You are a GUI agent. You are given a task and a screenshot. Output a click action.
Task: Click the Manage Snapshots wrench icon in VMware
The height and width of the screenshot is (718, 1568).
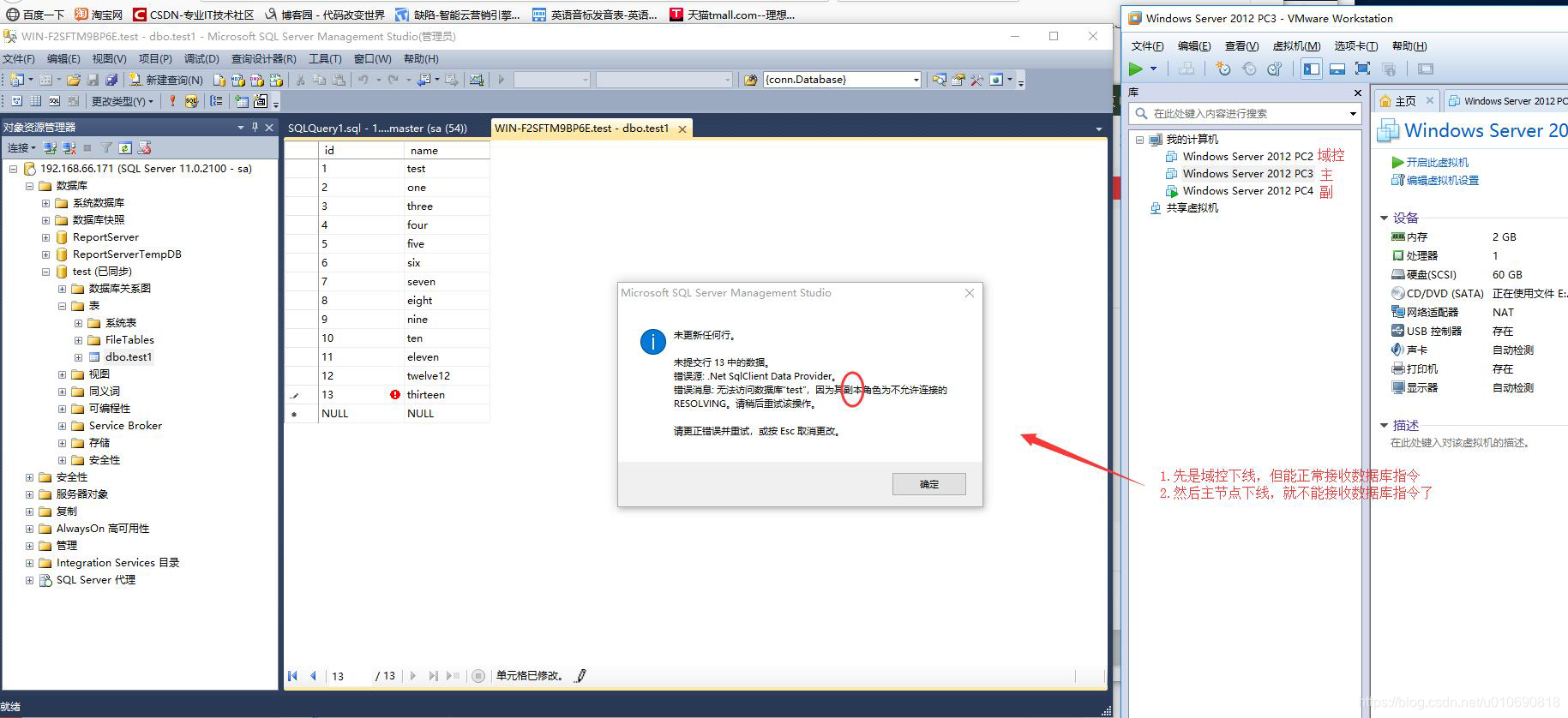coord(1275,69)
